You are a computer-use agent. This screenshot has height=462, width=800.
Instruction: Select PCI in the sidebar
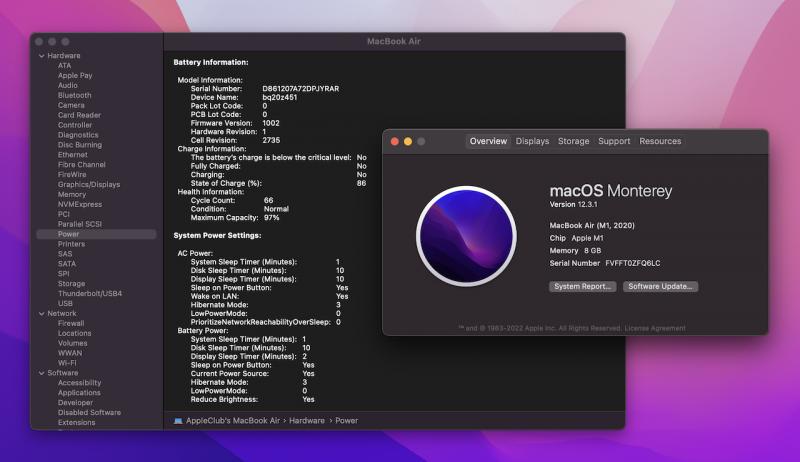pyautogui.click(x=64, y=214)
